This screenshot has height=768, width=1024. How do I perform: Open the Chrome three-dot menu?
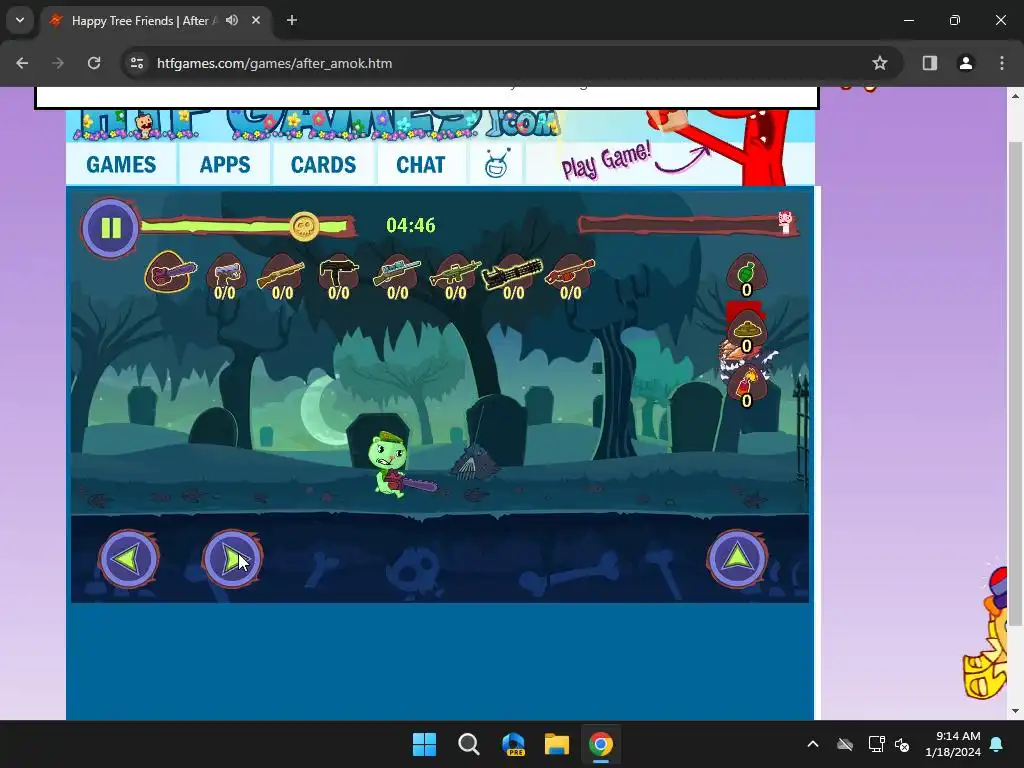pos(1002,63)
